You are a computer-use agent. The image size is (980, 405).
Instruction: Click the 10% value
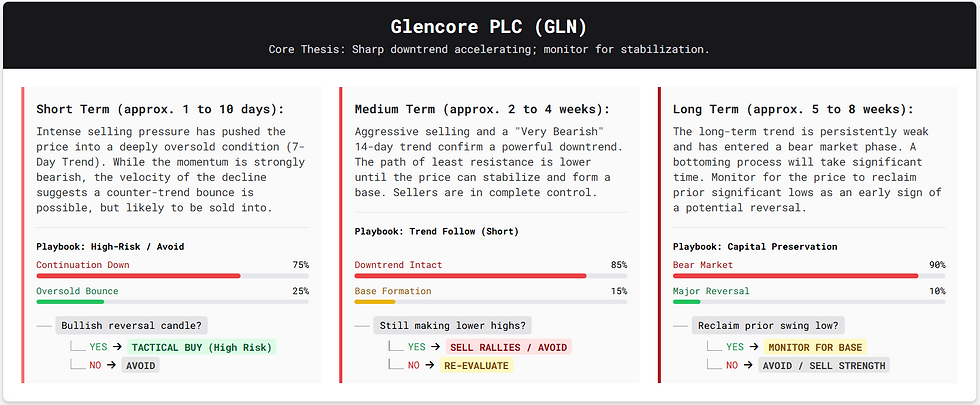click(x=937, y=291)
